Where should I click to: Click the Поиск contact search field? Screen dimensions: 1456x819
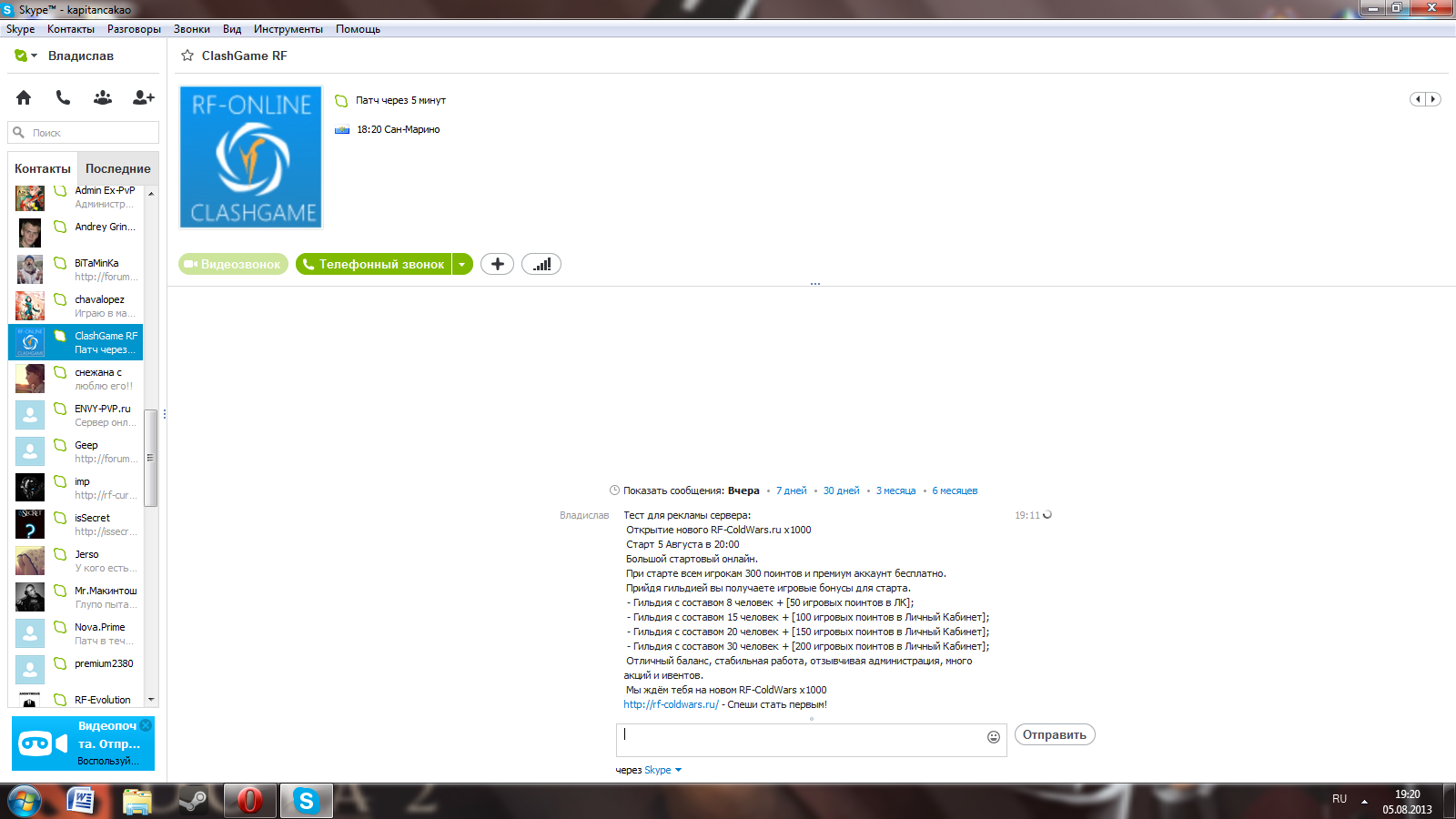click(84, 133)
